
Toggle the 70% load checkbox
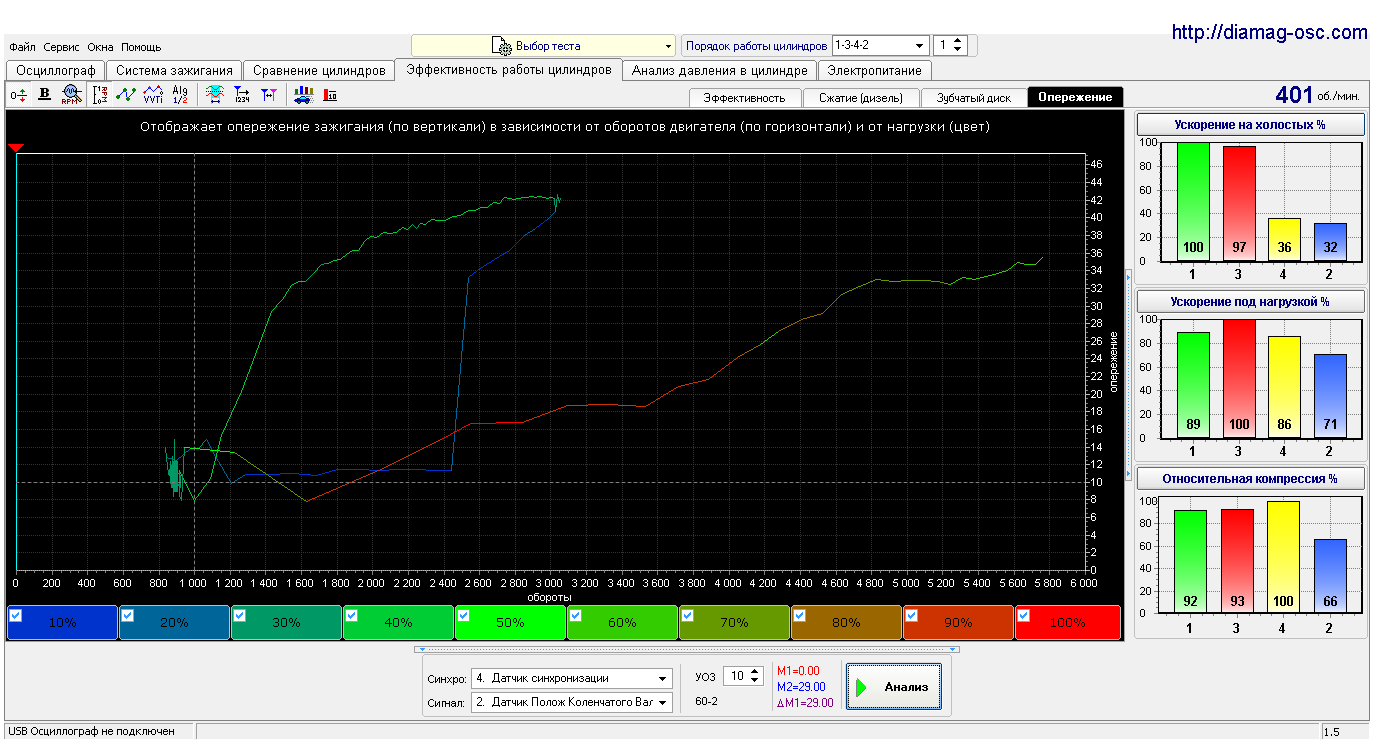(x=687, y=616)
